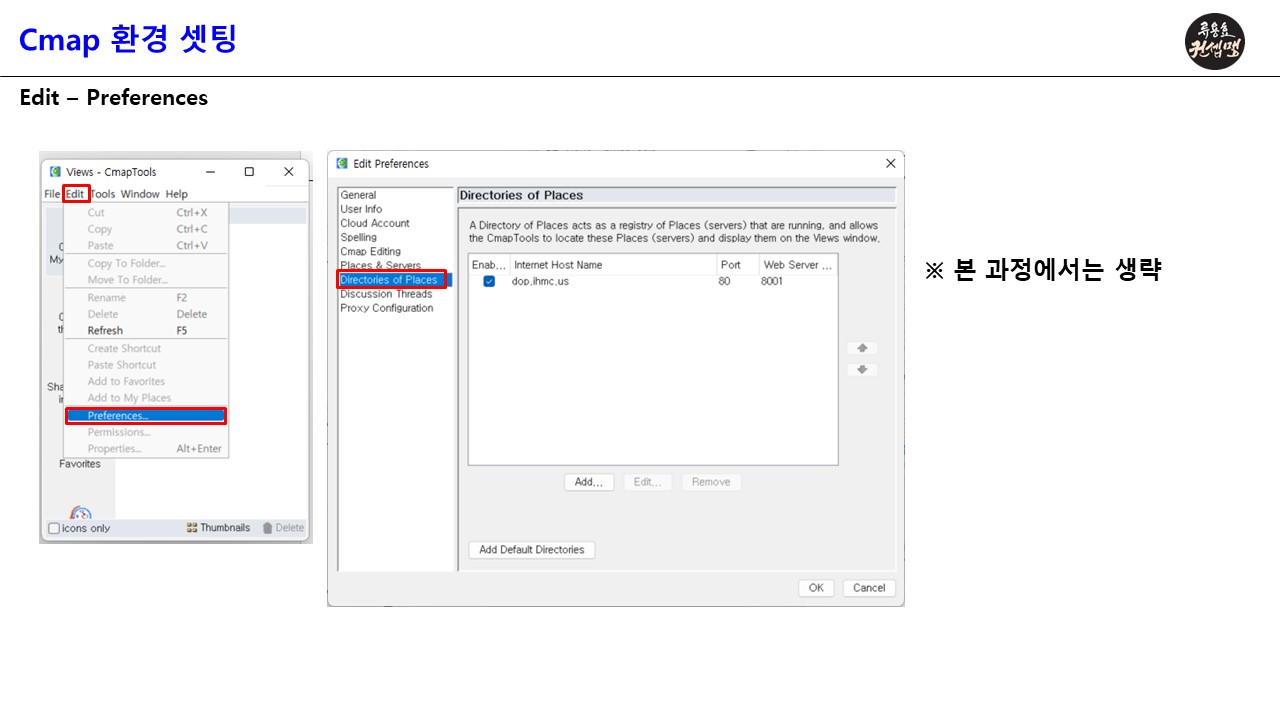Select Proxy Configuration preferences category
The image size is (1280, 720).
click(x=387, y=308)
